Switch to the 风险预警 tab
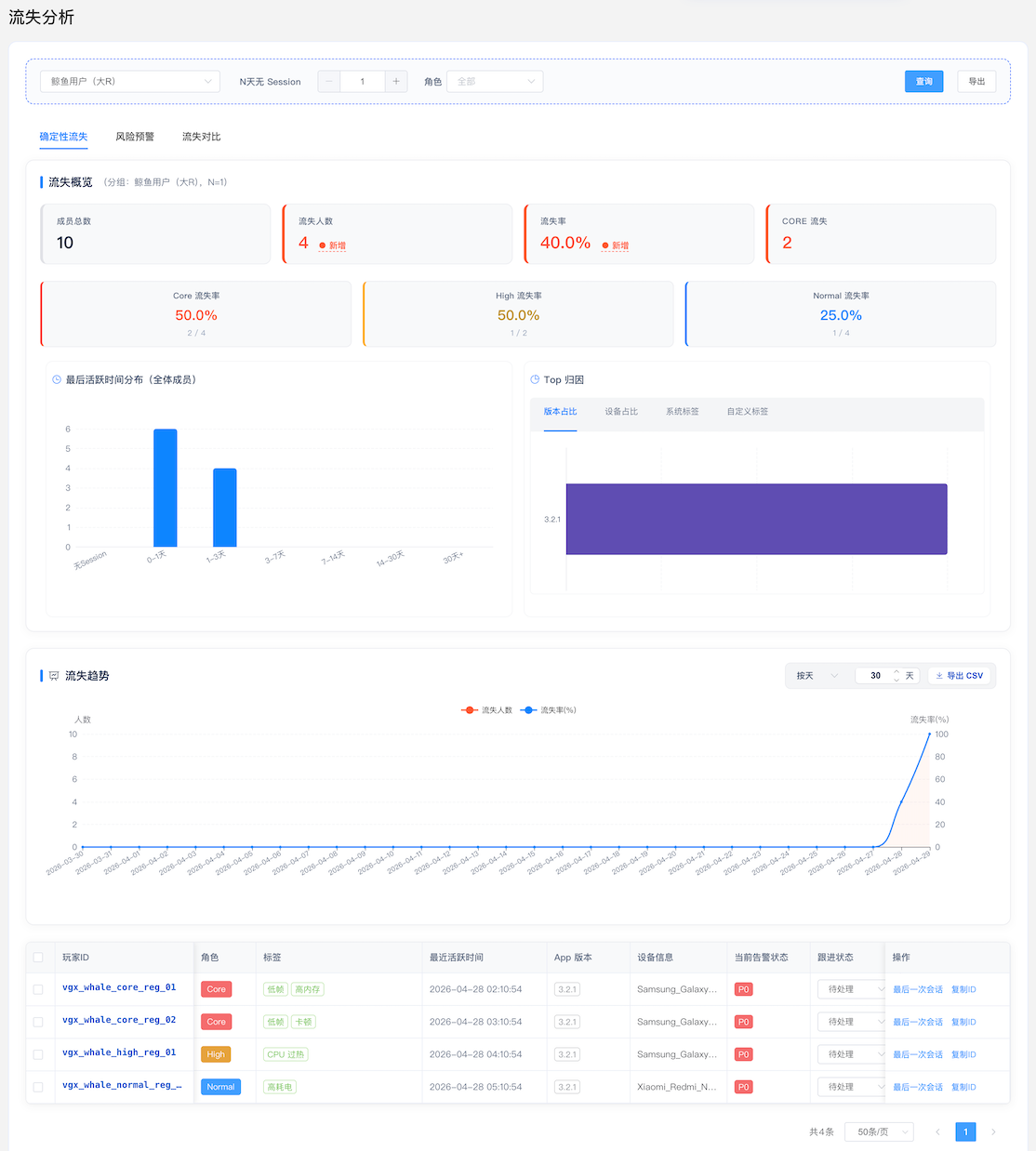Image resolution: width=1036 pixels, height=1151 pixels. pos(135,137)
